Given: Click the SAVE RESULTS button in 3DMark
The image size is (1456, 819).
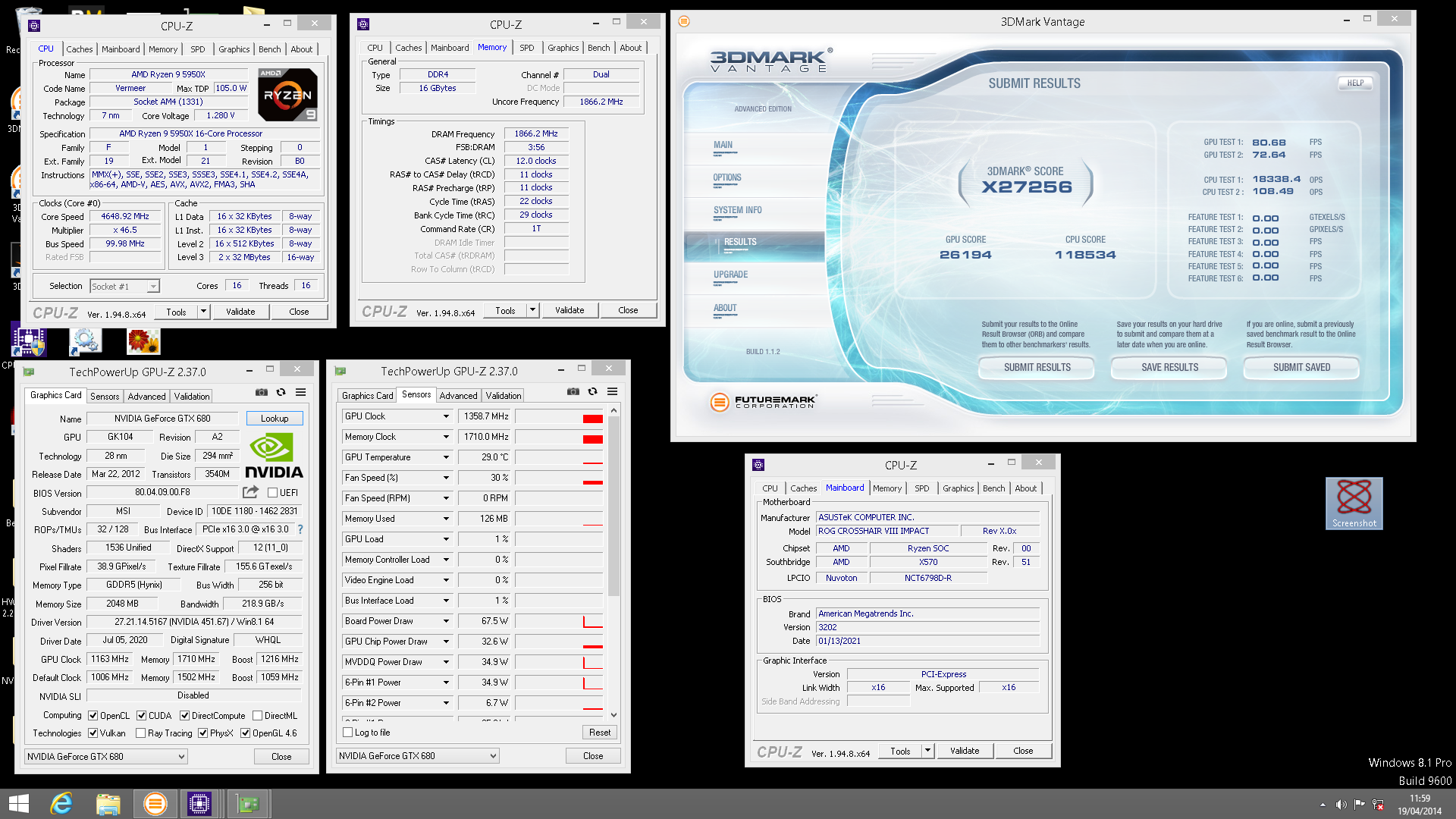Looking at the screenshot, I should coord(1169,368).
